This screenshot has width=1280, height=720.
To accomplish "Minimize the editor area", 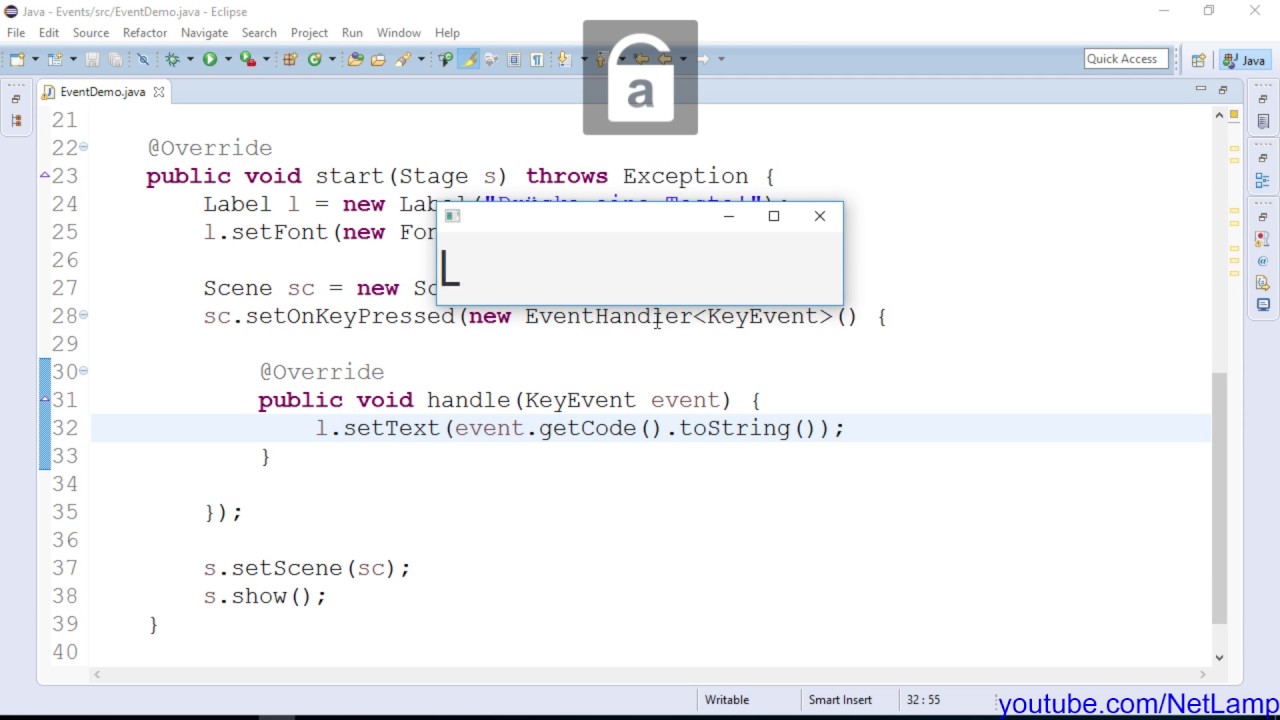I will [x=1201, y=89].
